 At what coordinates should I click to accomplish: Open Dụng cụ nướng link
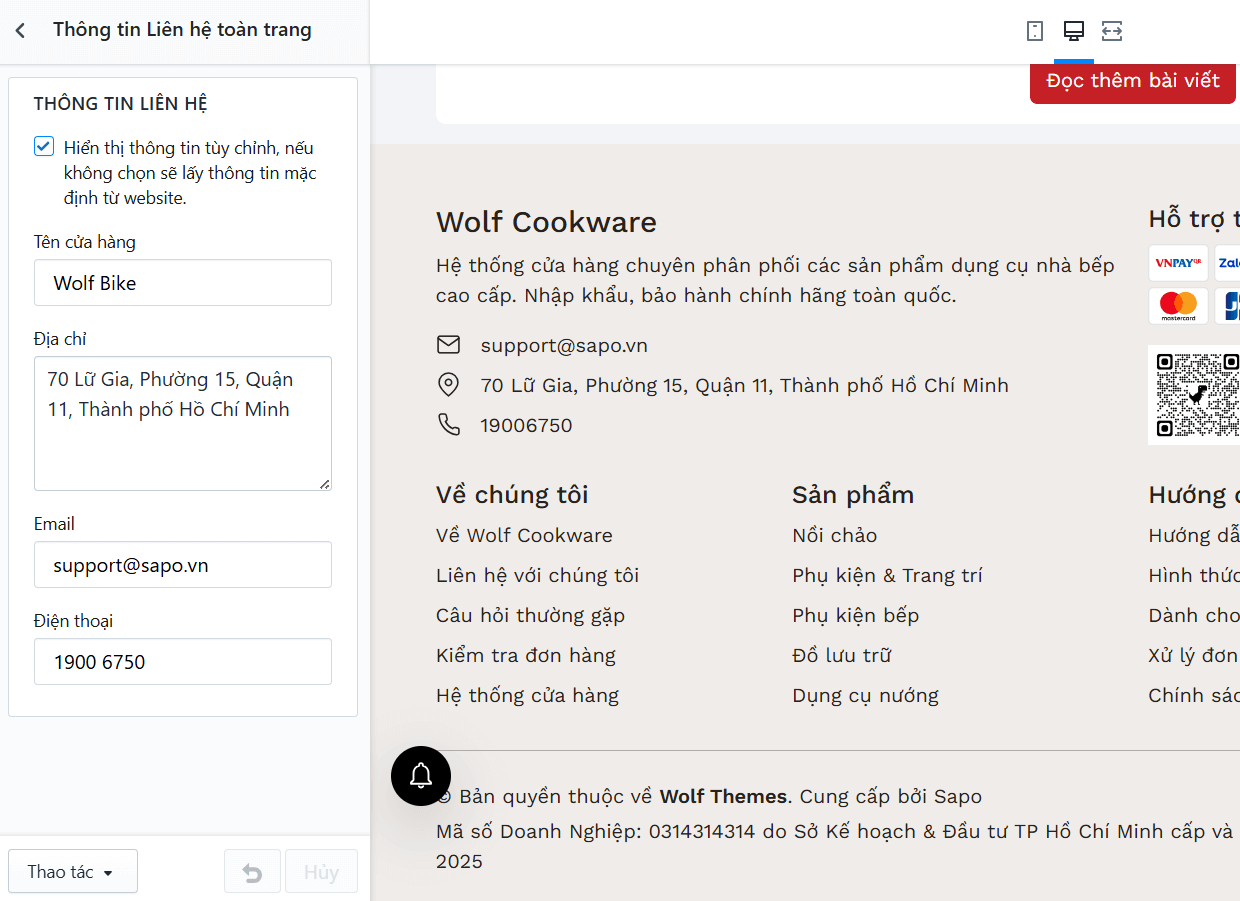tap(866, 695)
